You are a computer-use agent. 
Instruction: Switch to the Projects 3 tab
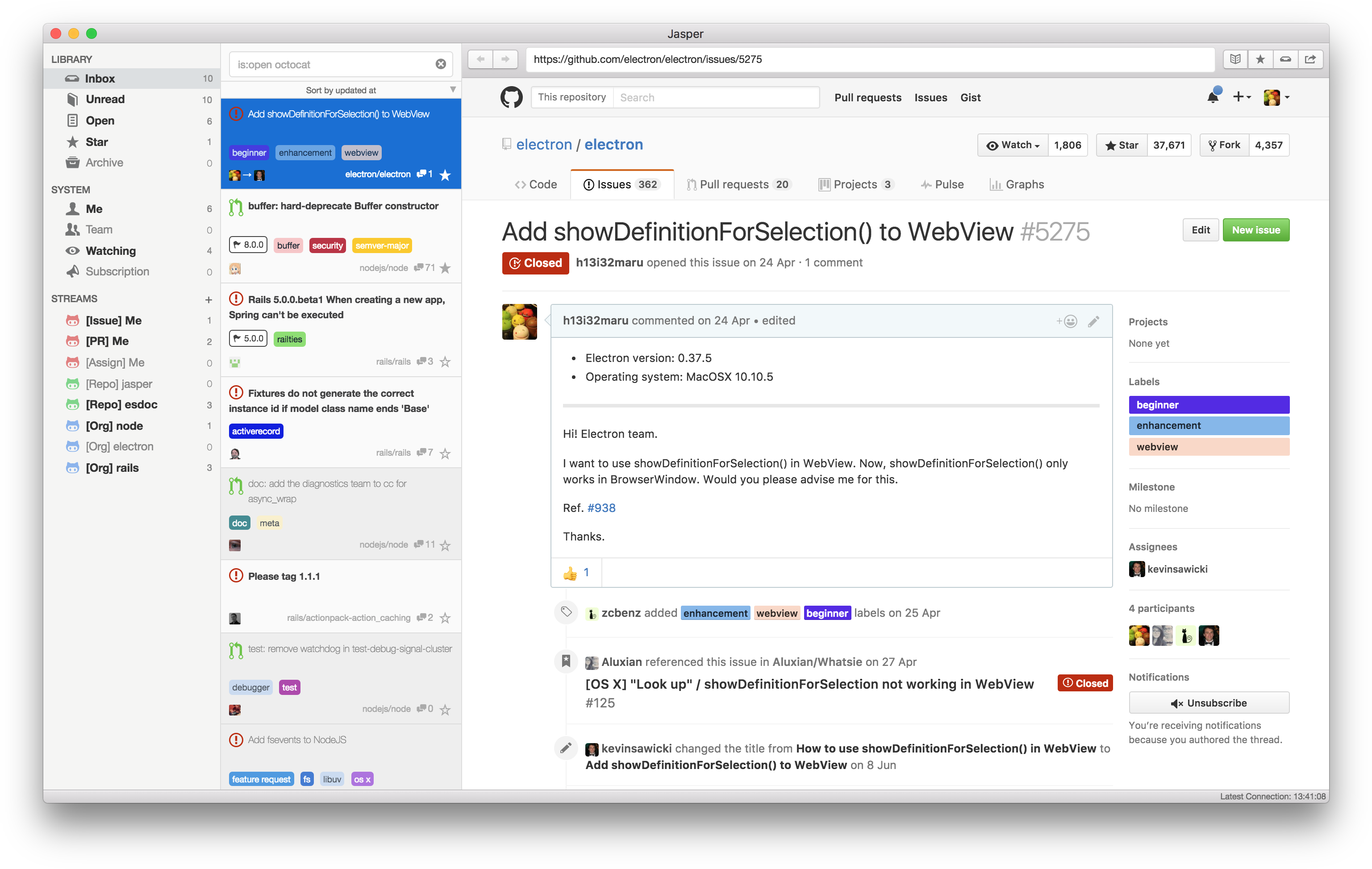coord(856,184)
